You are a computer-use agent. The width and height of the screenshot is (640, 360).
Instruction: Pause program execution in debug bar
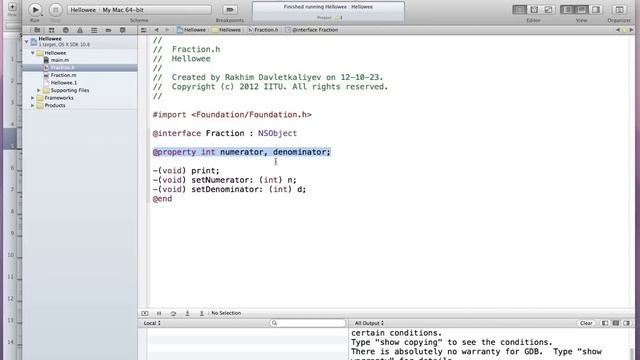(x=159, y=313)
